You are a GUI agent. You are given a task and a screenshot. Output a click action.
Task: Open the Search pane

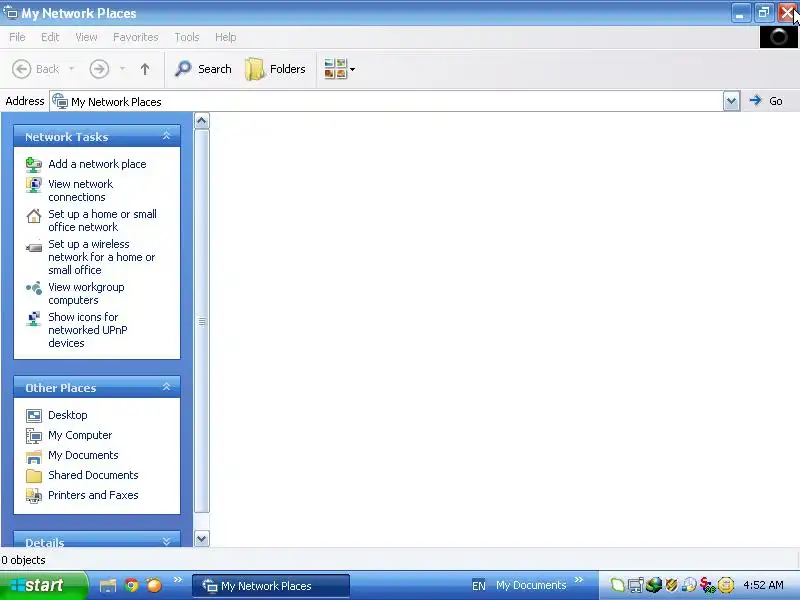pyautogui.click(x=203, y=69)
